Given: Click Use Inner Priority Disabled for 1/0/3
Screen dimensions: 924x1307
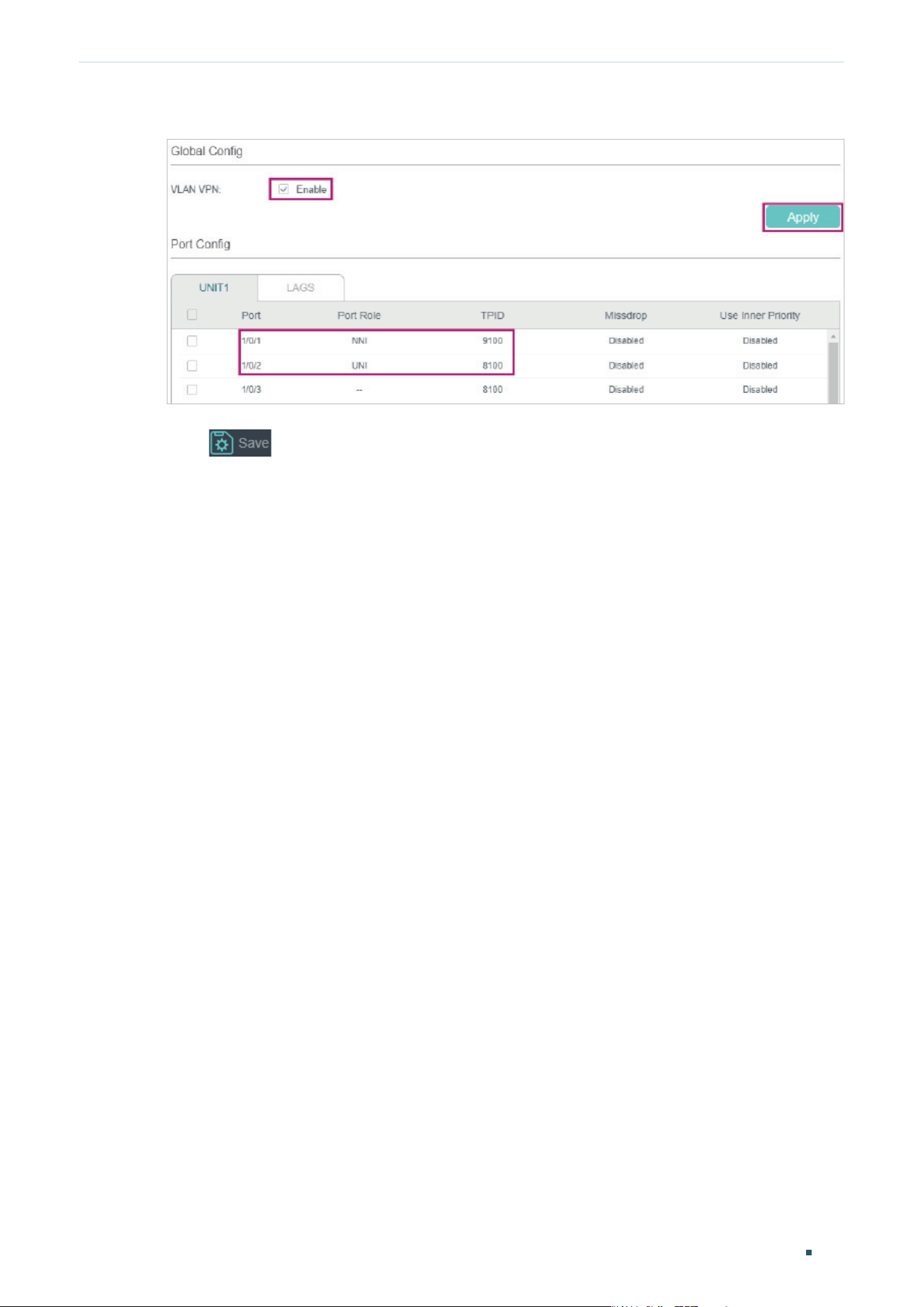Looking at the screenshot, I should click(x=760, y=390).
